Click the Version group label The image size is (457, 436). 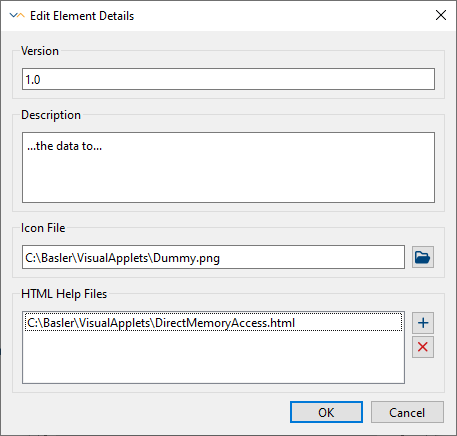(x=40, y=51)
